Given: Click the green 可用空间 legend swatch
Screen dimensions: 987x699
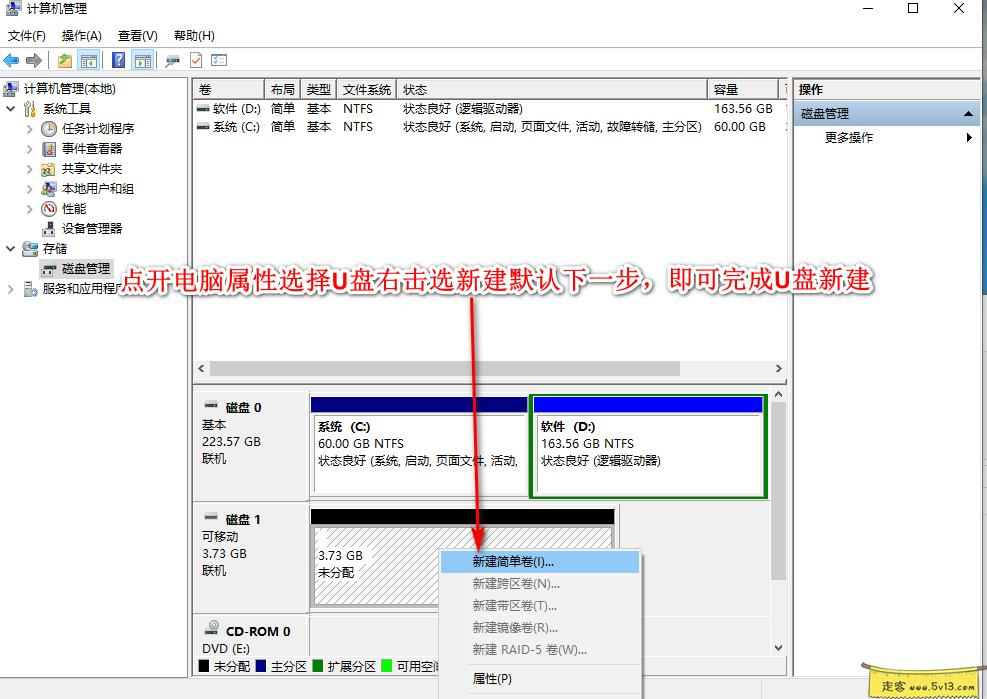Looking at the screenshot, I should [385, 665].
